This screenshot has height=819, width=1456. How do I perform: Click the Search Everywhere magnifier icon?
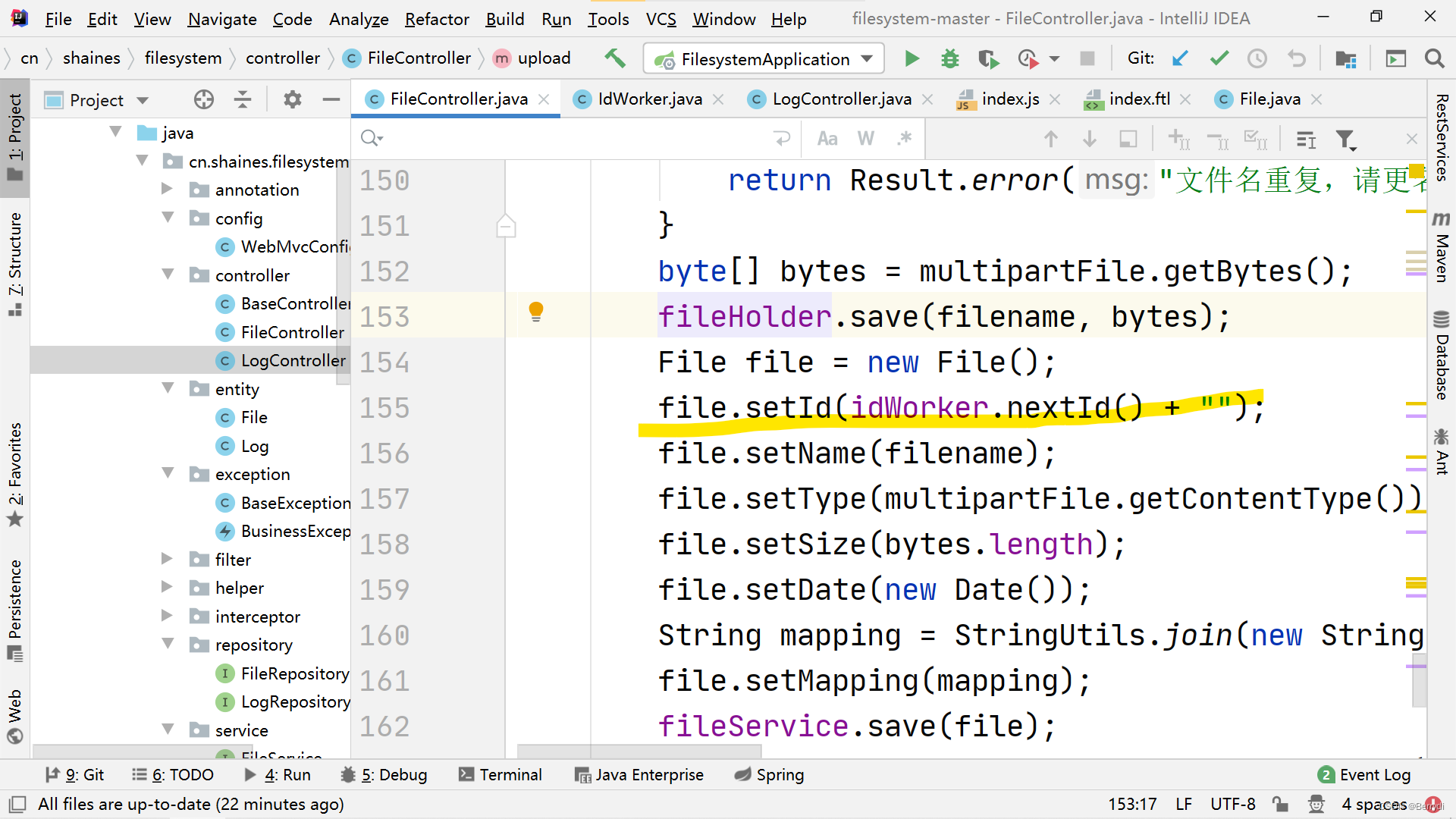tap(1434, 58)
